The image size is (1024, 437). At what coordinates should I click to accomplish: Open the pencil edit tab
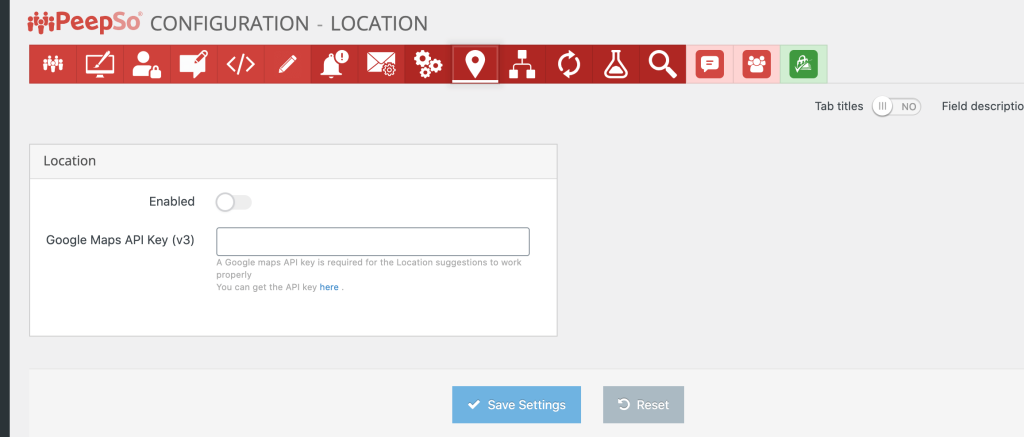pyautogui.click(x=287, y=64)
